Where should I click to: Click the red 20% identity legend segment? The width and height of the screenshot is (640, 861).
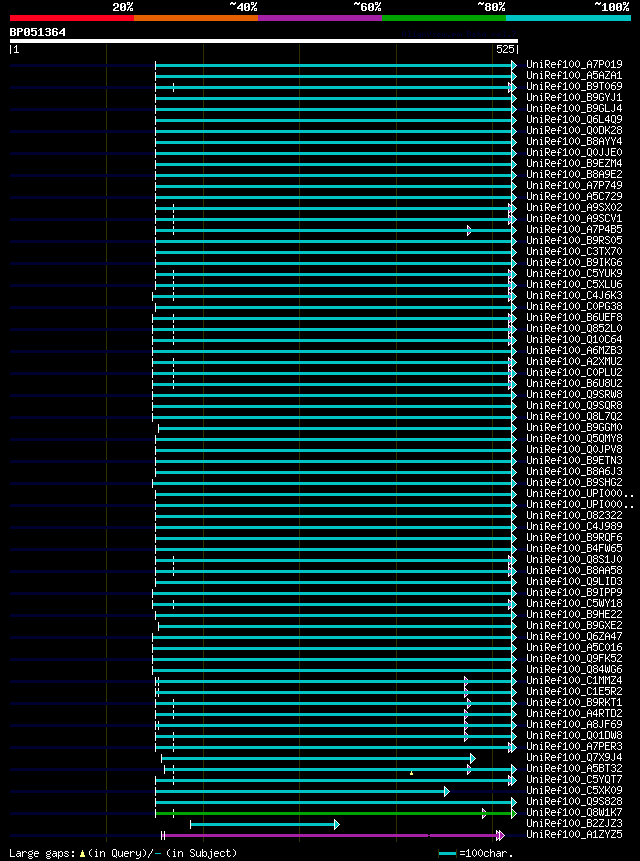(x=72, y=18)
